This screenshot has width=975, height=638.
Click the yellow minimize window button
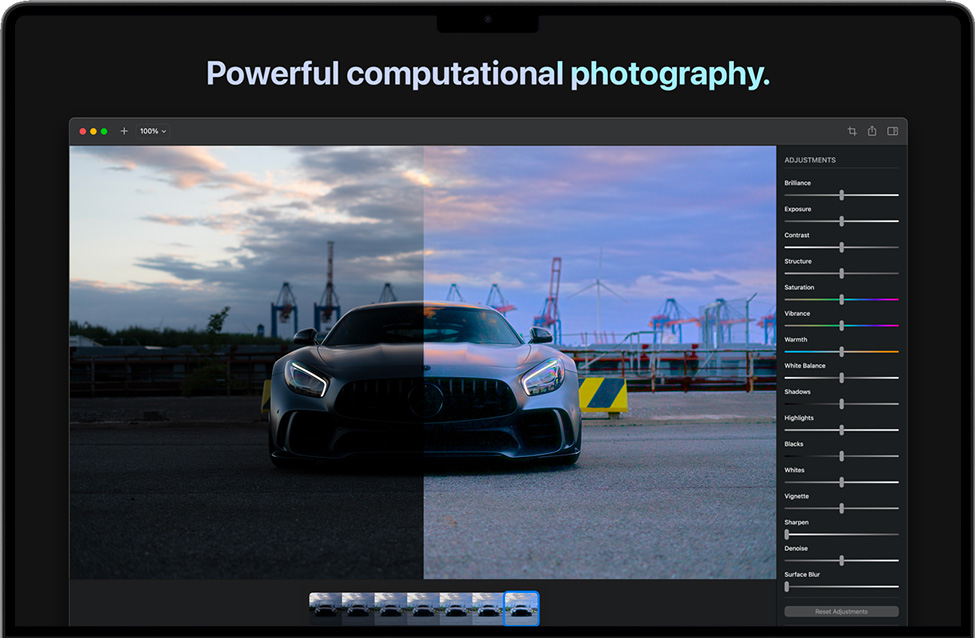(93, 131)
